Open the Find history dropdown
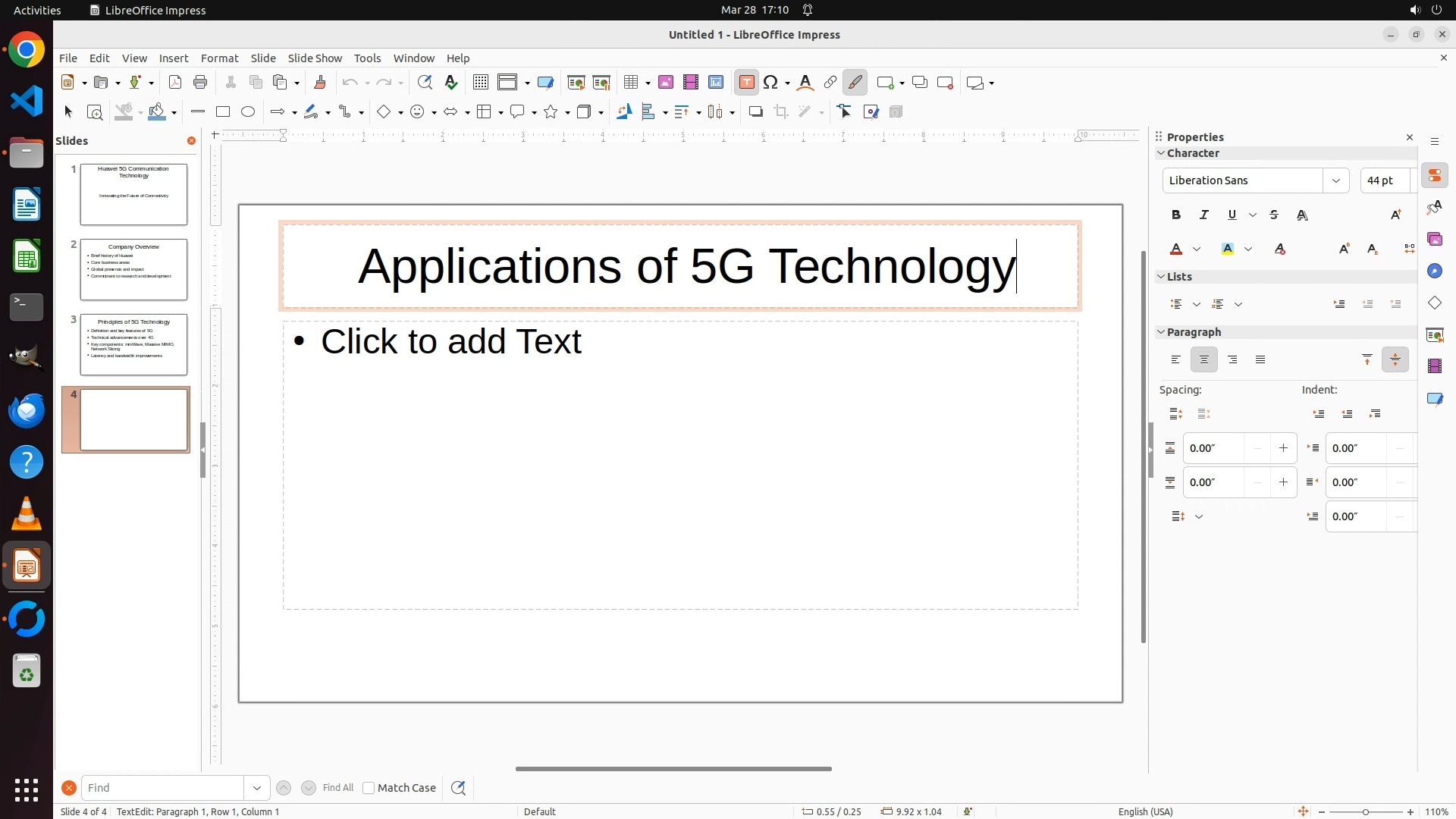 click(x=257, y=788)
